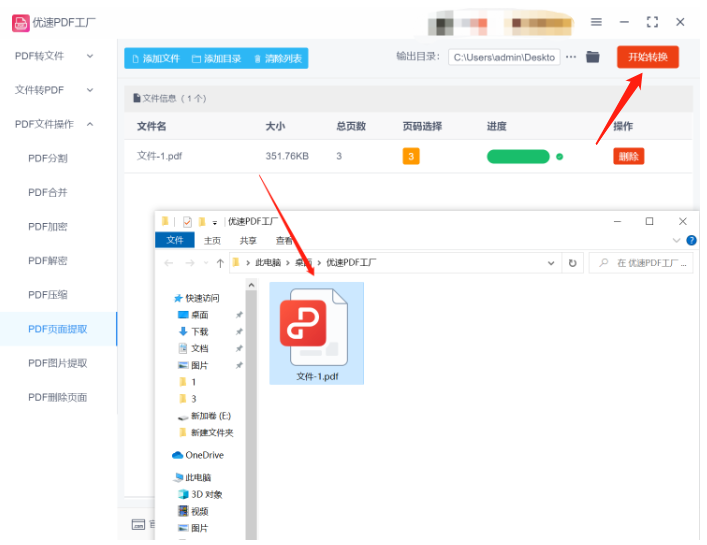The image size is (707, 545).
Task: Click the navigation pane scroll-up arrow
Action: [252, 285]
